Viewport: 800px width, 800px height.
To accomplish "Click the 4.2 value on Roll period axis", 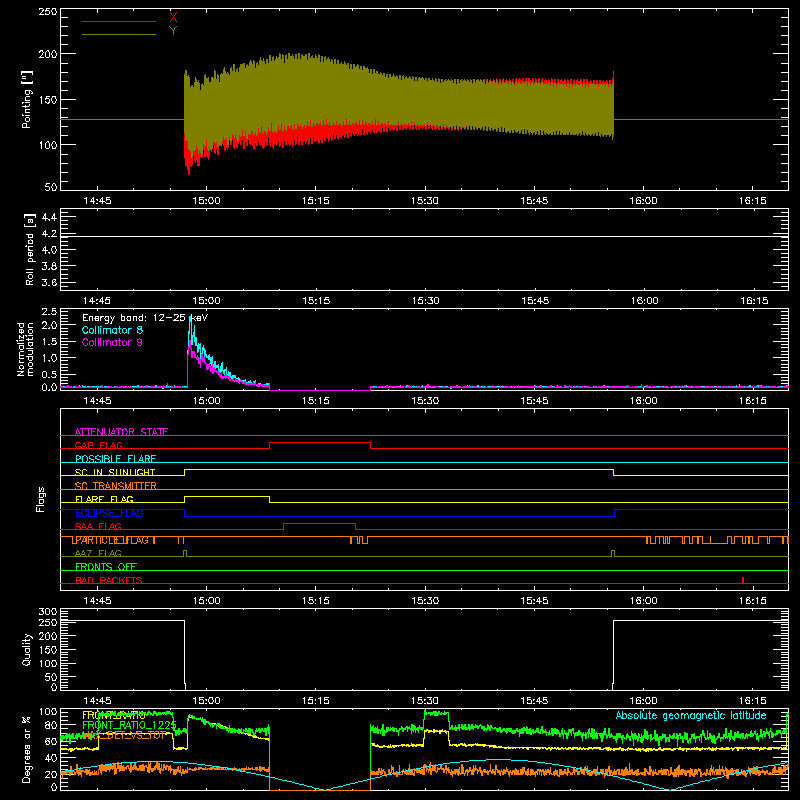I will 49,234.
